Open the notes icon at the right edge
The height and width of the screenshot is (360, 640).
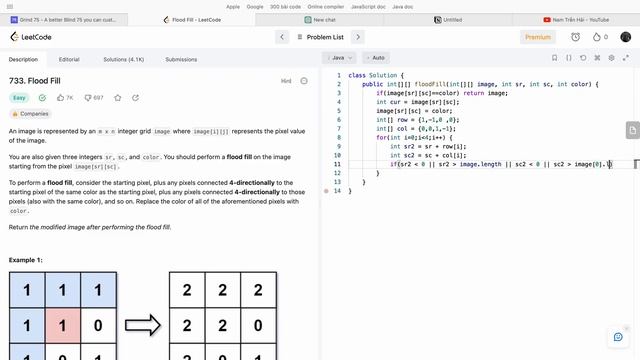coord(633,130)
